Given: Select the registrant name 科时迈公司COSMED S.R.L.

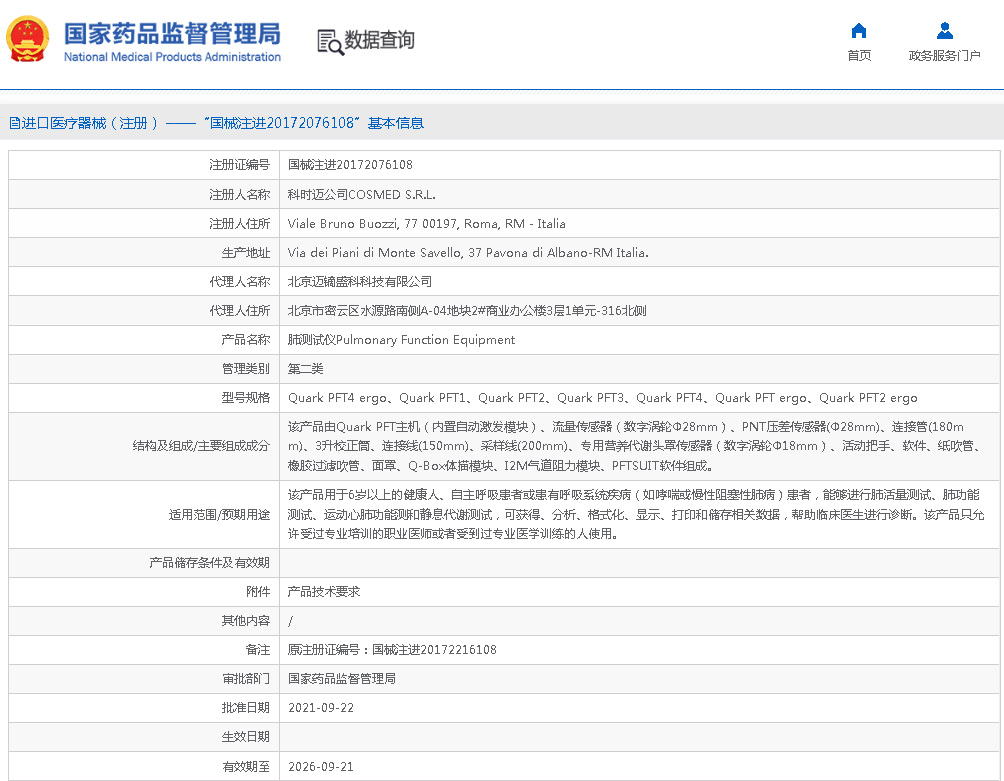Looking at the screenshot, I should click(x=361, y=194).
